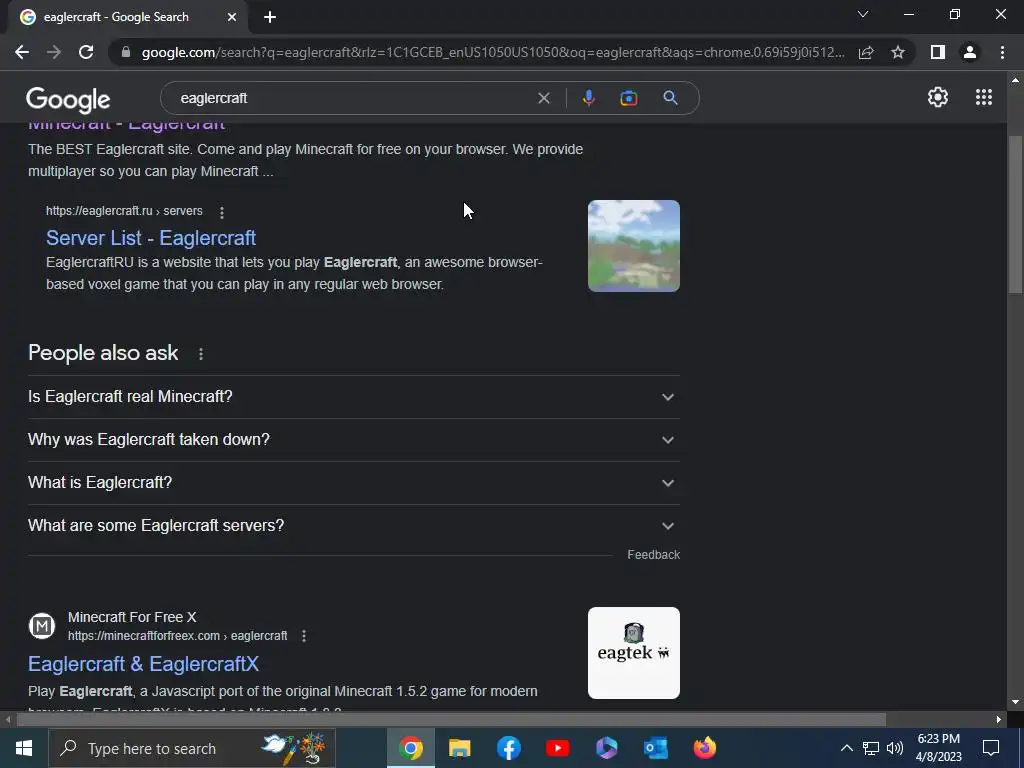The image size is (1024, 768).
Task: Click the scroll right arrow on horizontal scrollbar
Action: (999, 720)
